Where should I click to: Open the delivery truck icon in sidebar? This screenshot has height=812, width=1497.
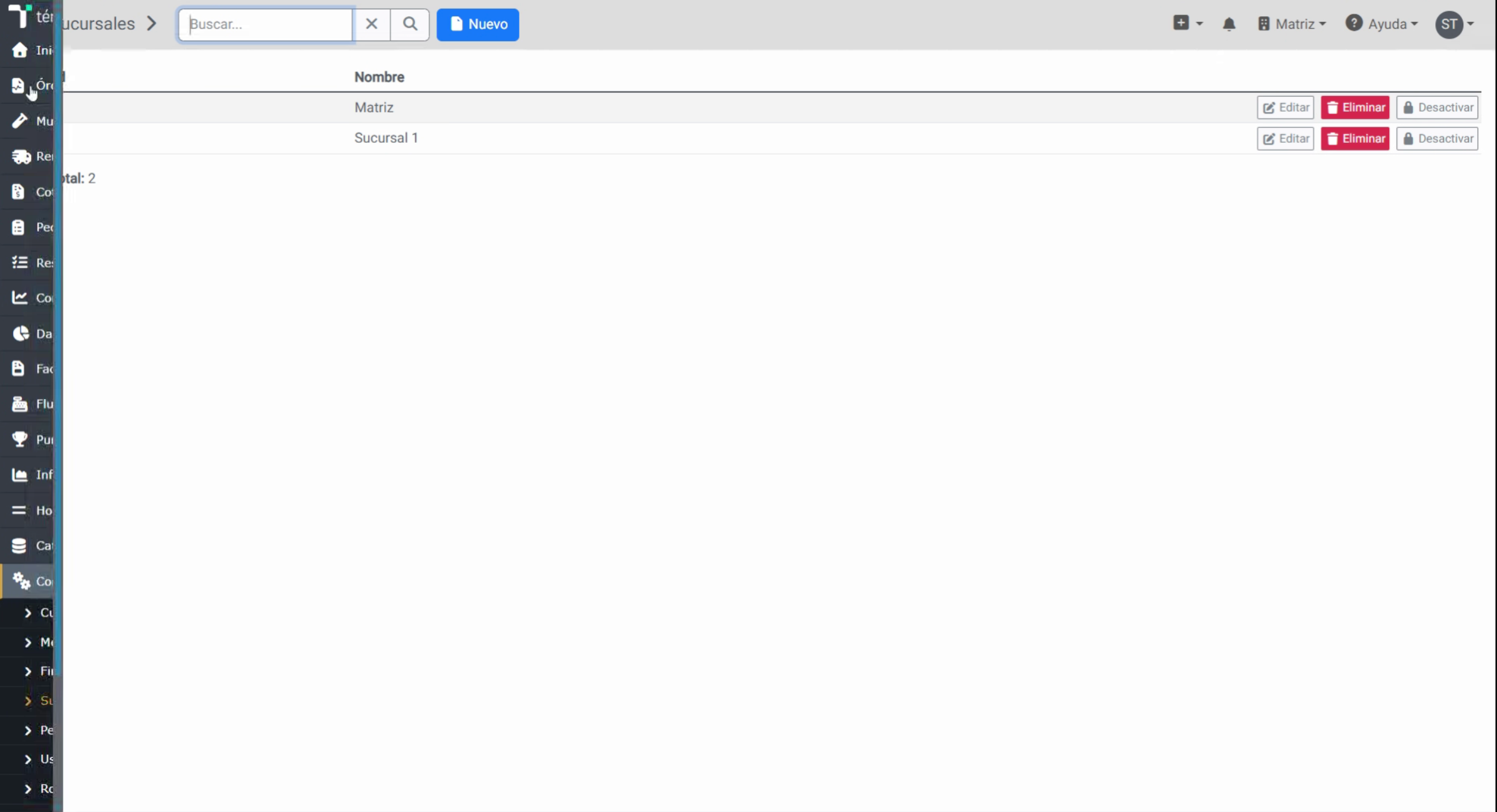tap(21, 156)
